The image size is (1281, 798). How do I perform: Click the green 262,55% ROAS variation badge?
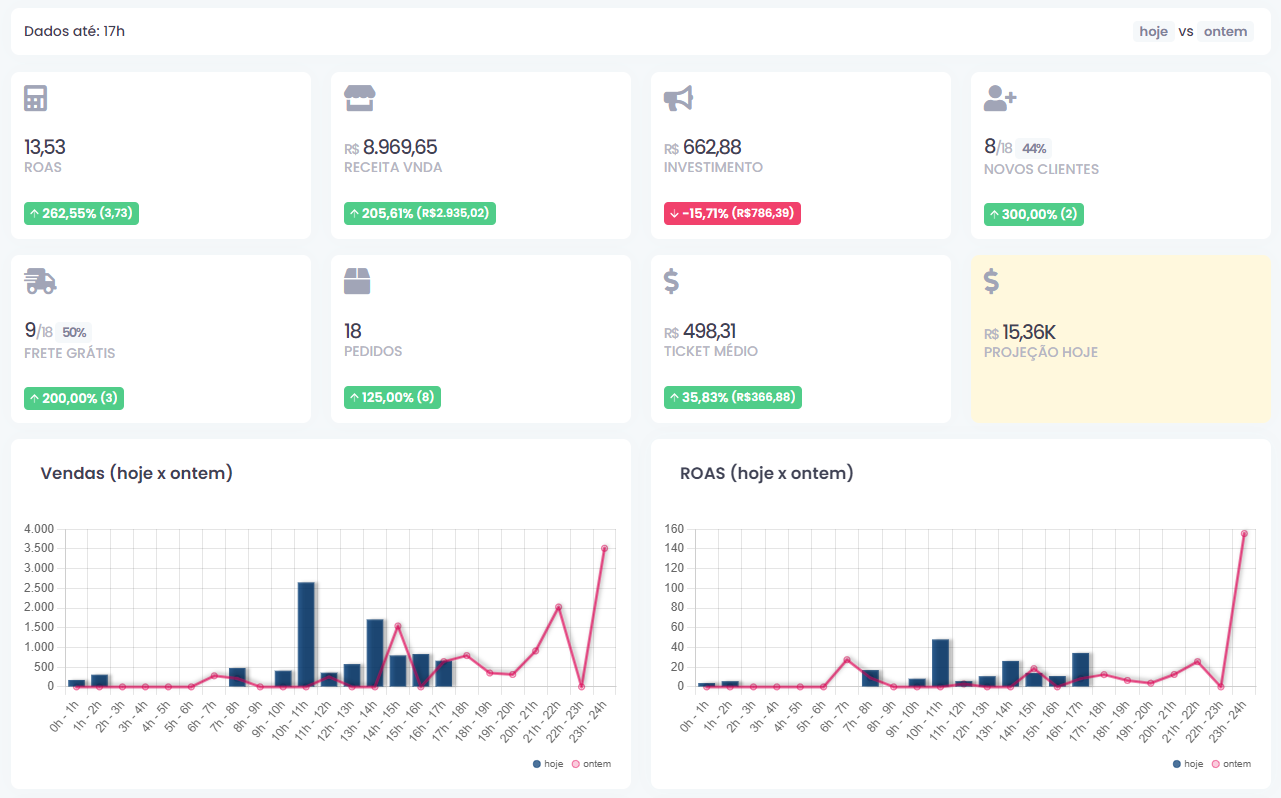(x=81, y=213)
